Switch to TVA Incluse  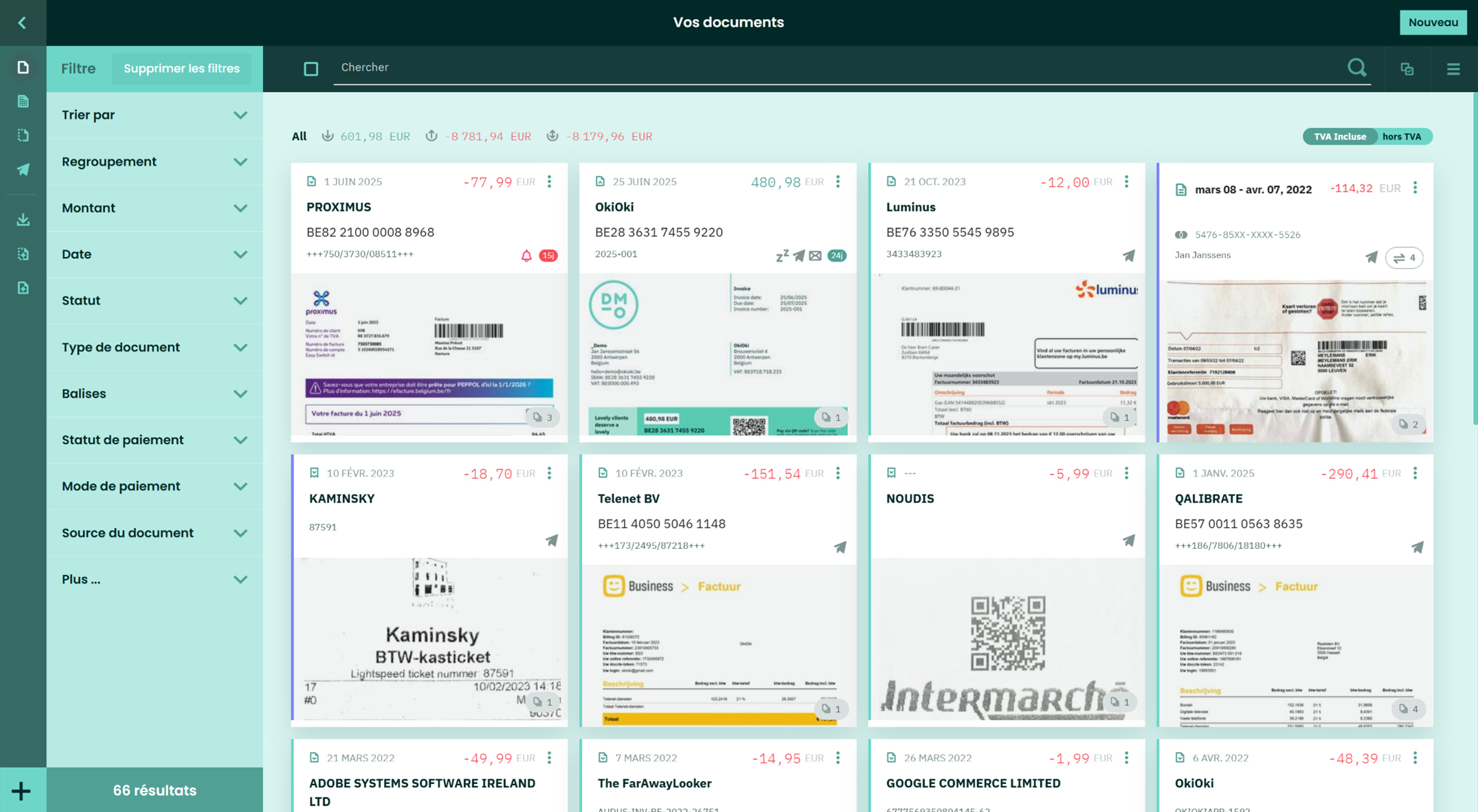[x=1339, y=137]
